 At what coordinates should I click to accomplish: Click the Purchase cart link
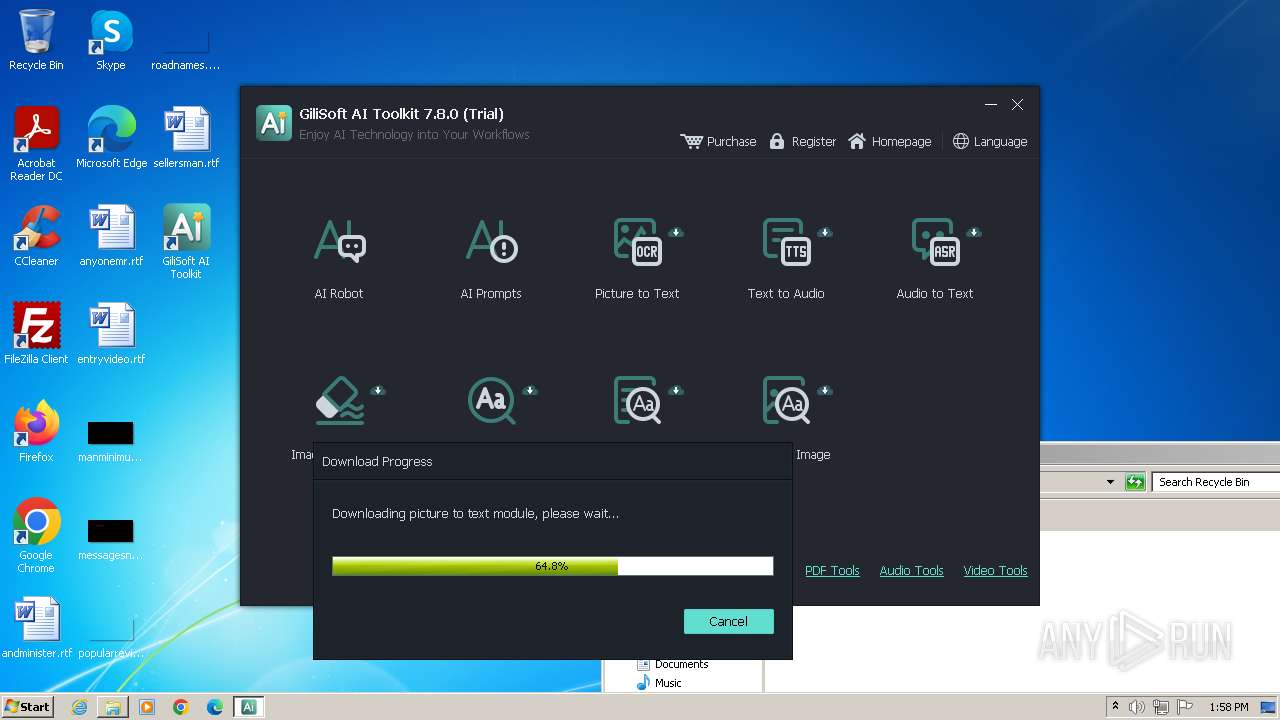[x=718, y=141]
